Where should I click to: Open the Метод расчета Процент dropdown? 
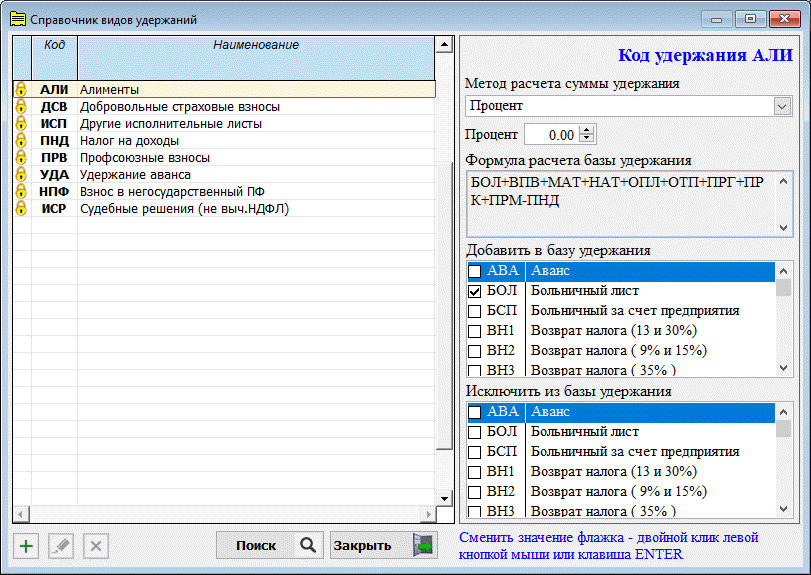(782, 106)
